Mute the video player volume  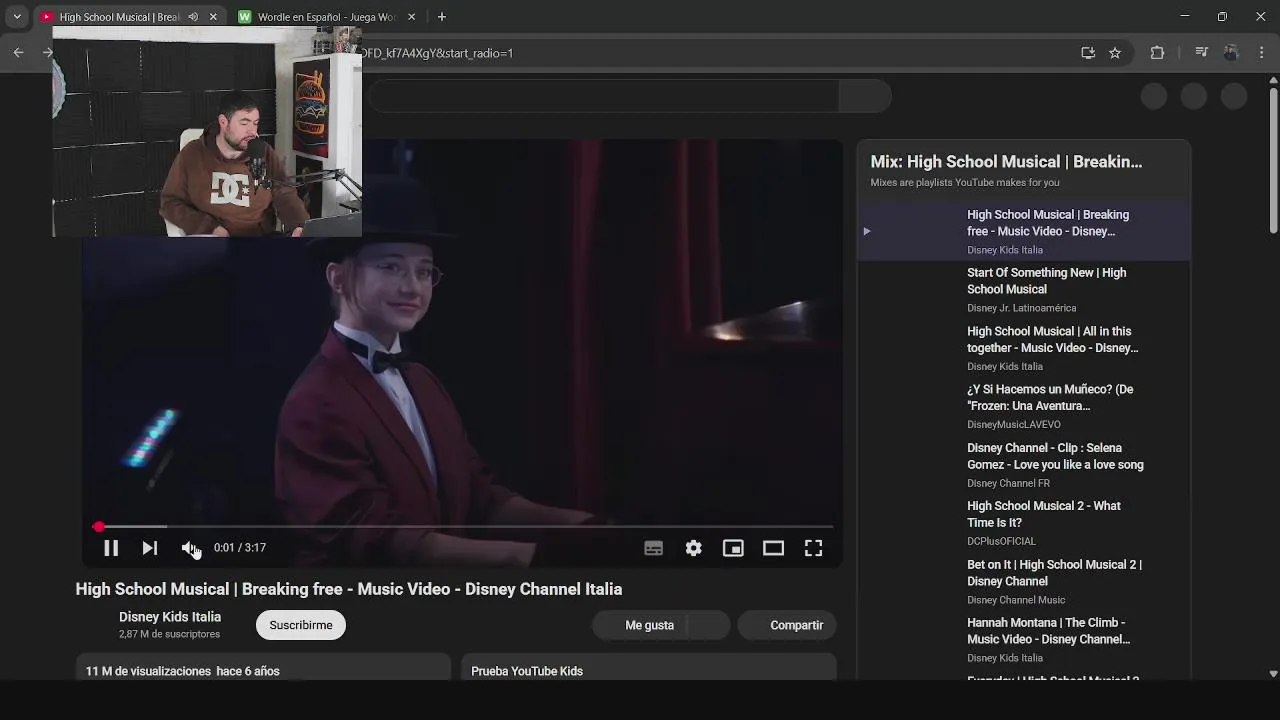click(x=189, y=548)
